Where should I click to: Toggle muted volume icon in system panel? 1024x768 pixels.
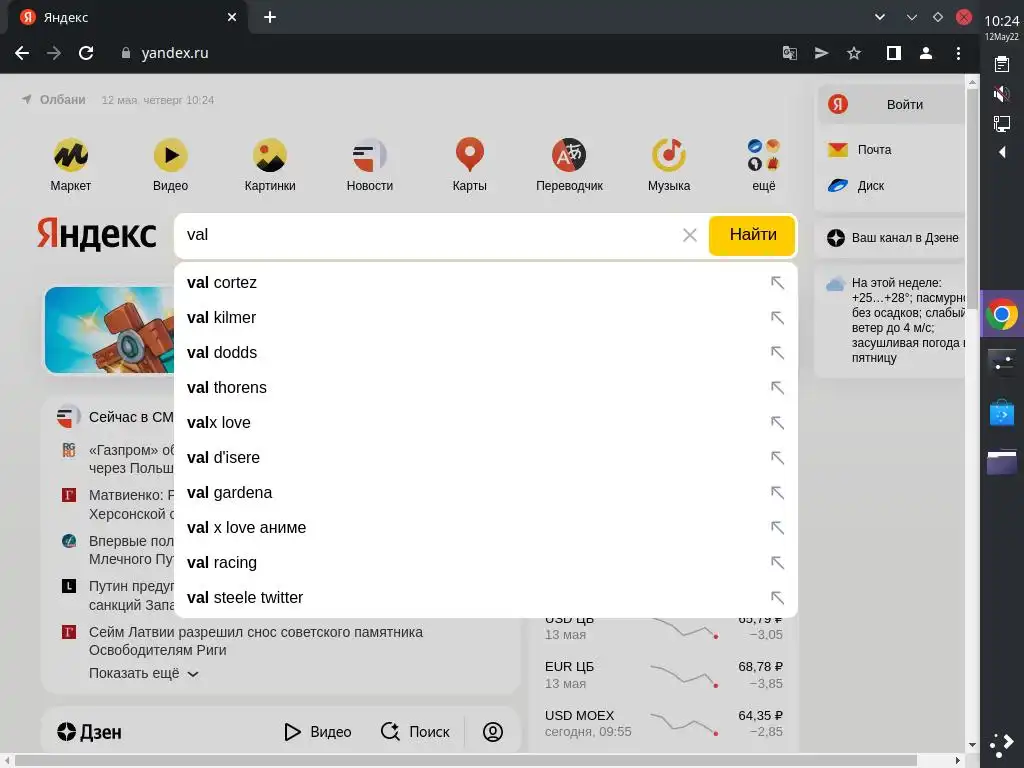point(1002,94)
